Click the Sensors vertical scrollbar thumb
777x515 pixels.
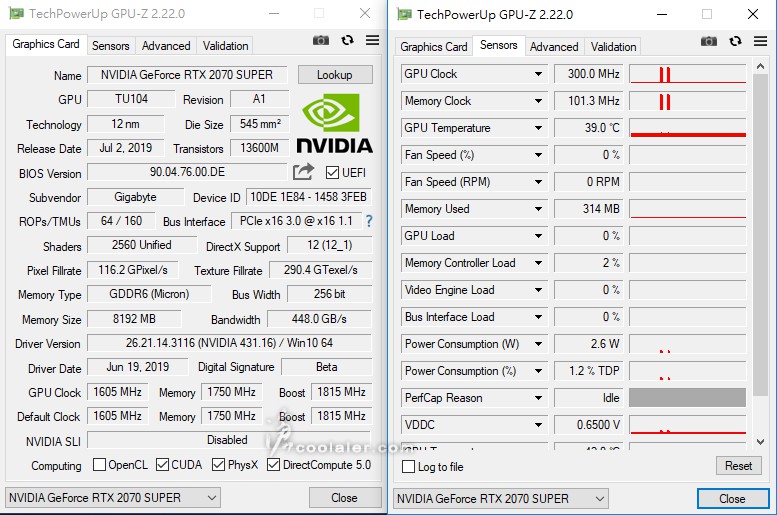tap(761, 235)
